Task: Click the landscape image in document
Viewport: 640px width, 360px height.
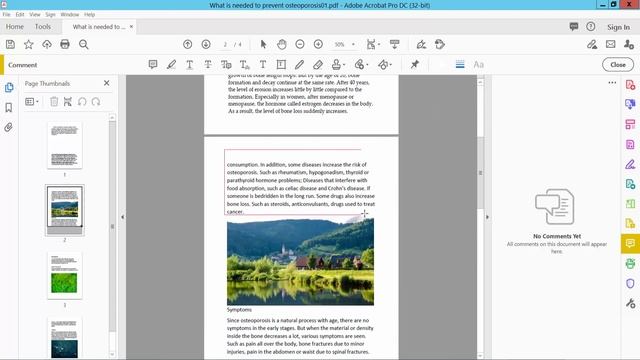Action: (300, 262)
